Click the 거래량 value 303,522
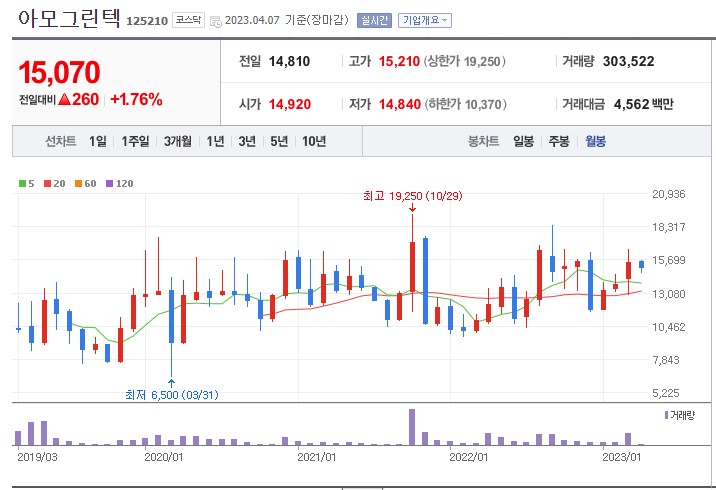This screenshot has width=716, height=490. (x=628, y=61)
